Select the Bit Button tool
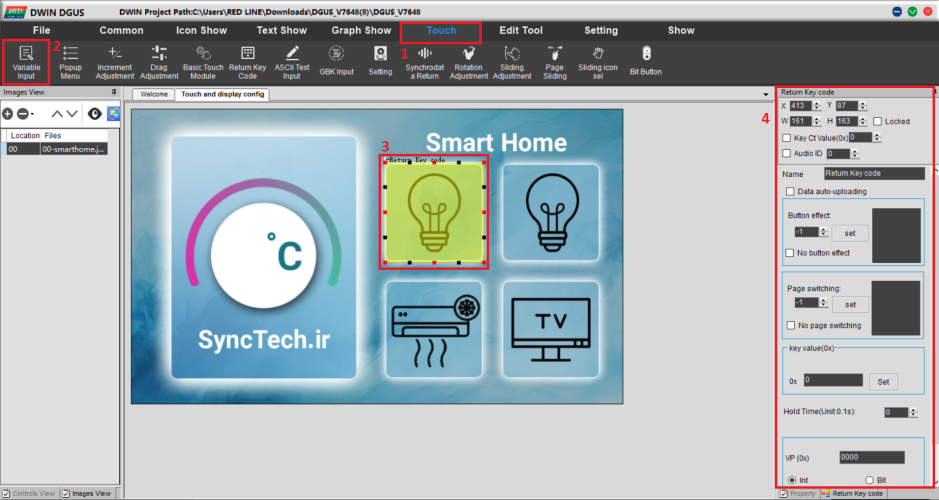The image size is (939, 500). [x=646, y=61]
